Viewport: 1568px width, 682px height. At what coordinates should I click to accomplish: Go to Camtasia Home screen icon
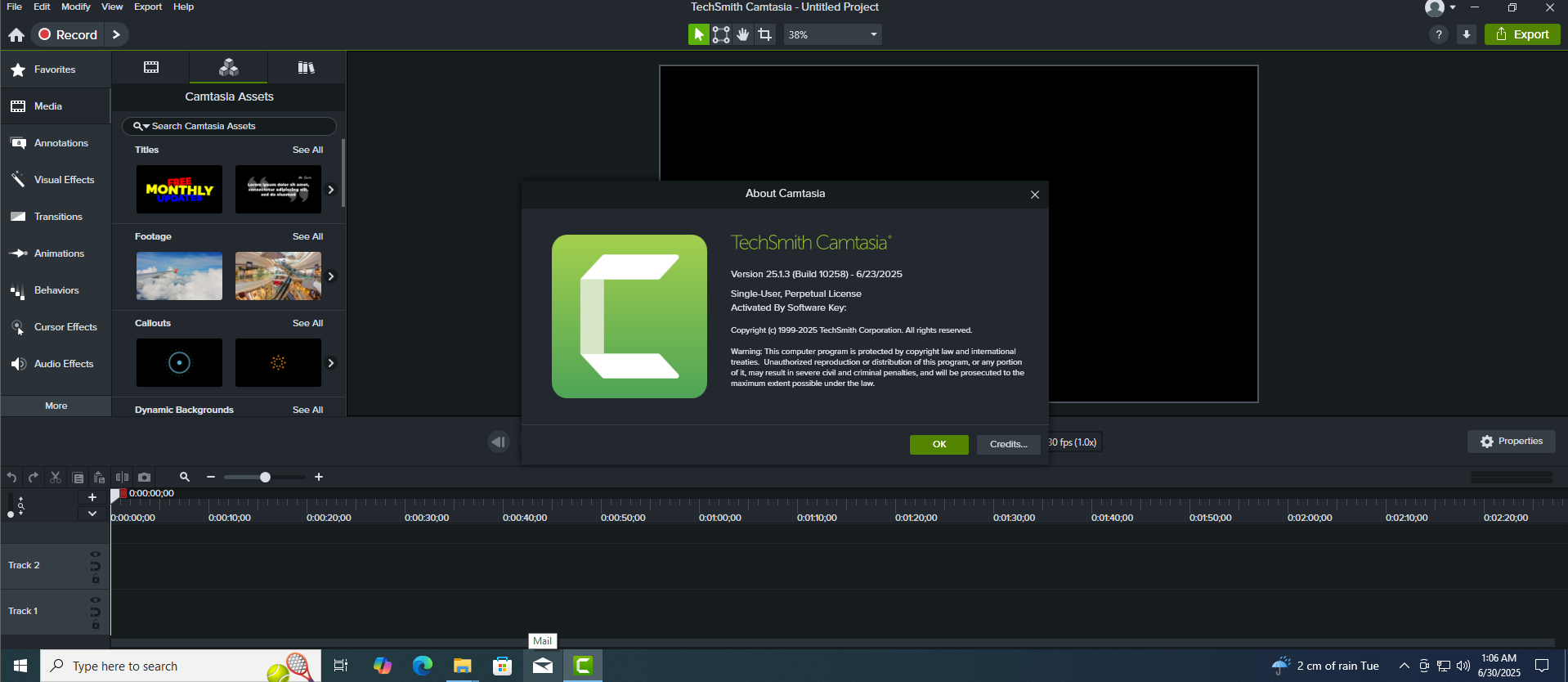[x=16, y=34]
